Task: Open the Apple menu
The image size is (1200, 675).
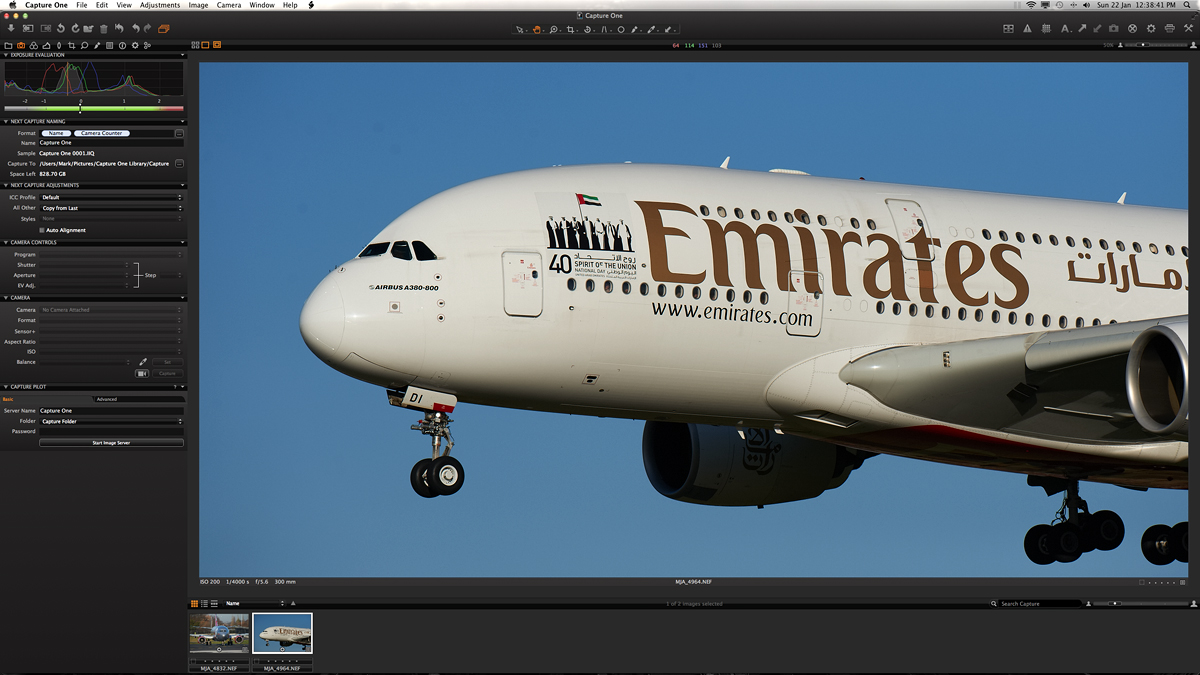Action: coord(12,5)
